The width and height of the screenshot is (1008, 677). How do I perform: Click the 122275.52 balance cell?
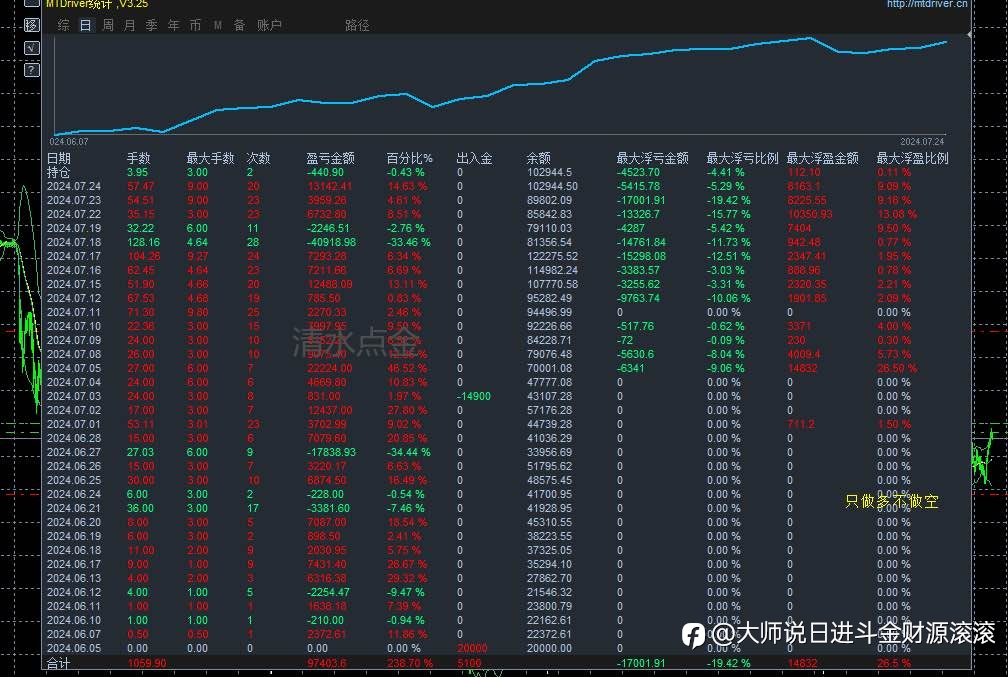552,257
